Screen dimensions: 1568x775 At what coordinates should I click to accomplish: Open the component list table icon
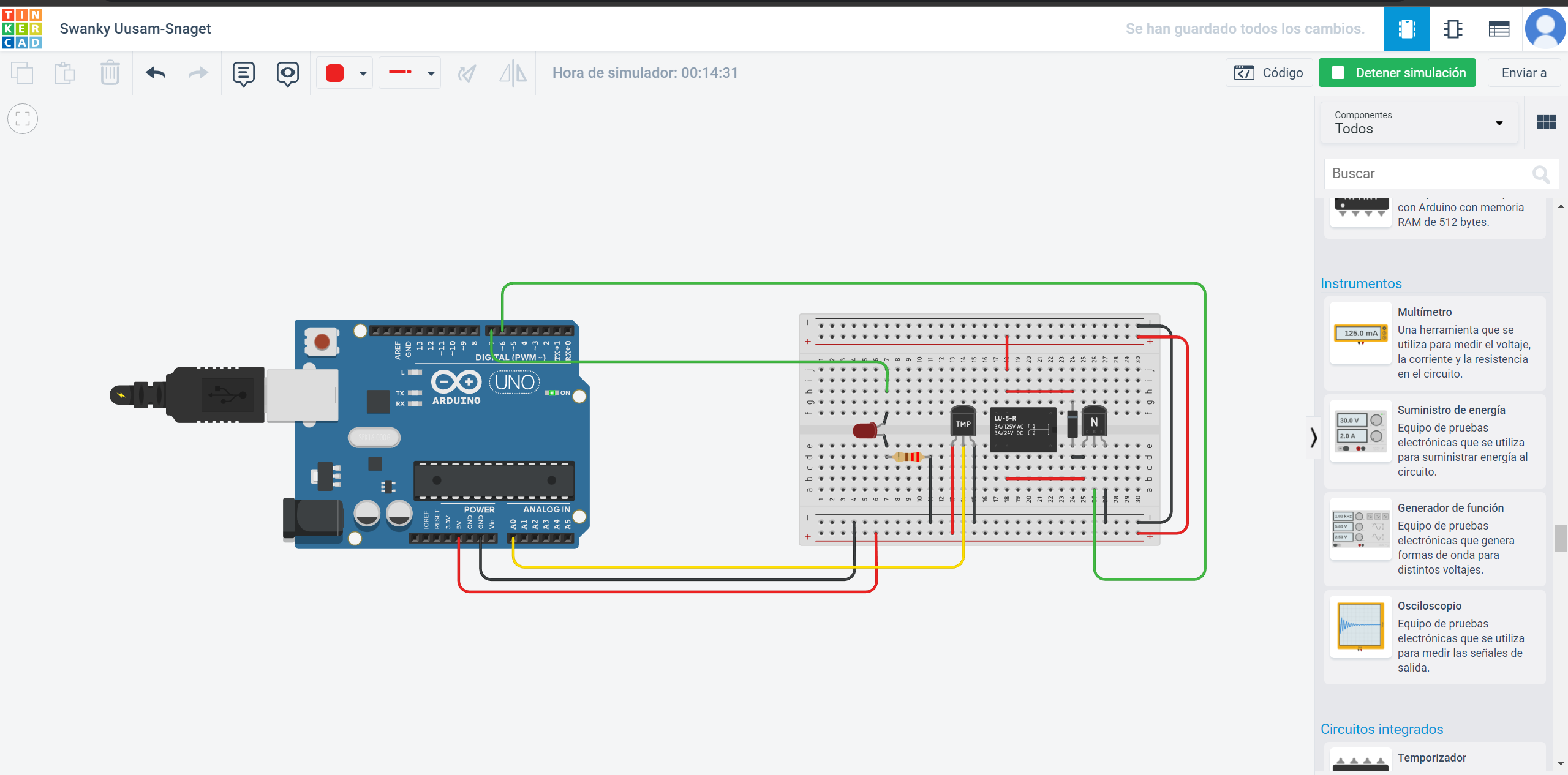point(1499,29)
